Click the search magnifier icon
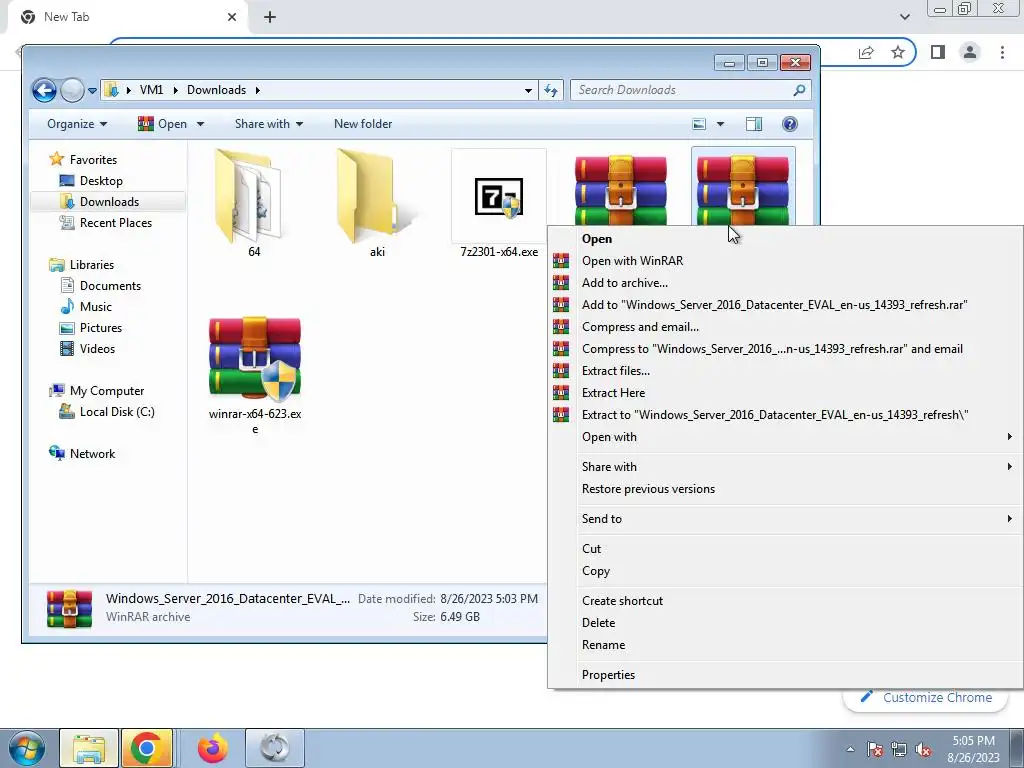The image size is (1024, 768). tap(799, 90)
